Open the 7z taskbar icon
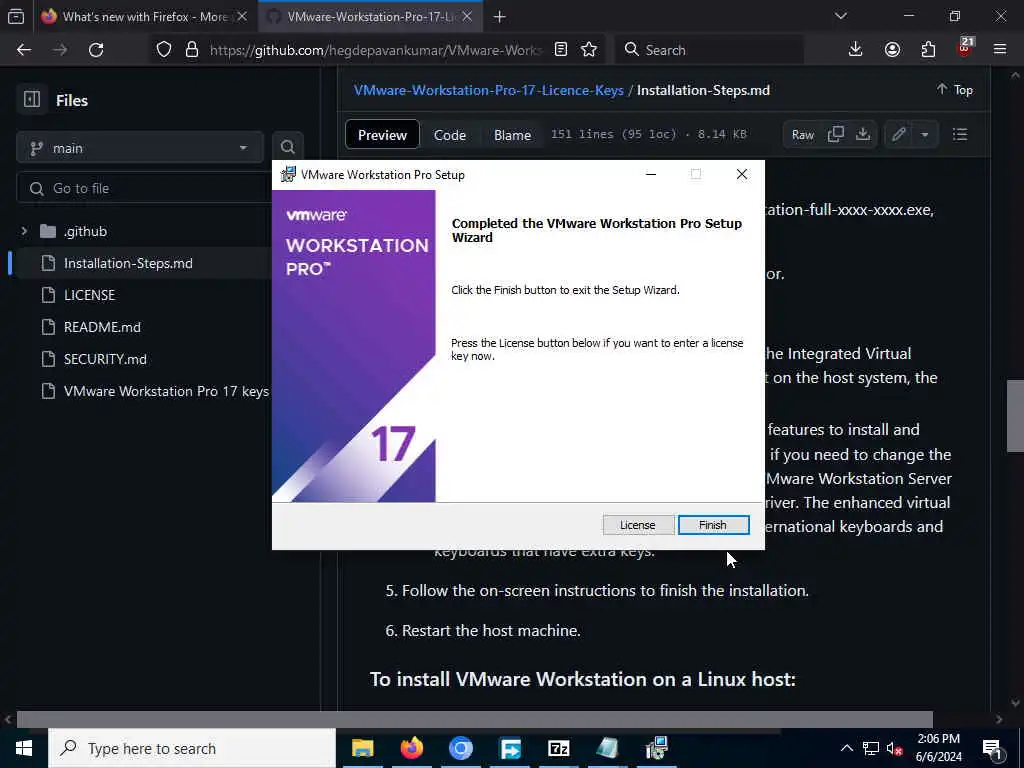Viewport: 1024px width, 768px height. pos(559,748)
